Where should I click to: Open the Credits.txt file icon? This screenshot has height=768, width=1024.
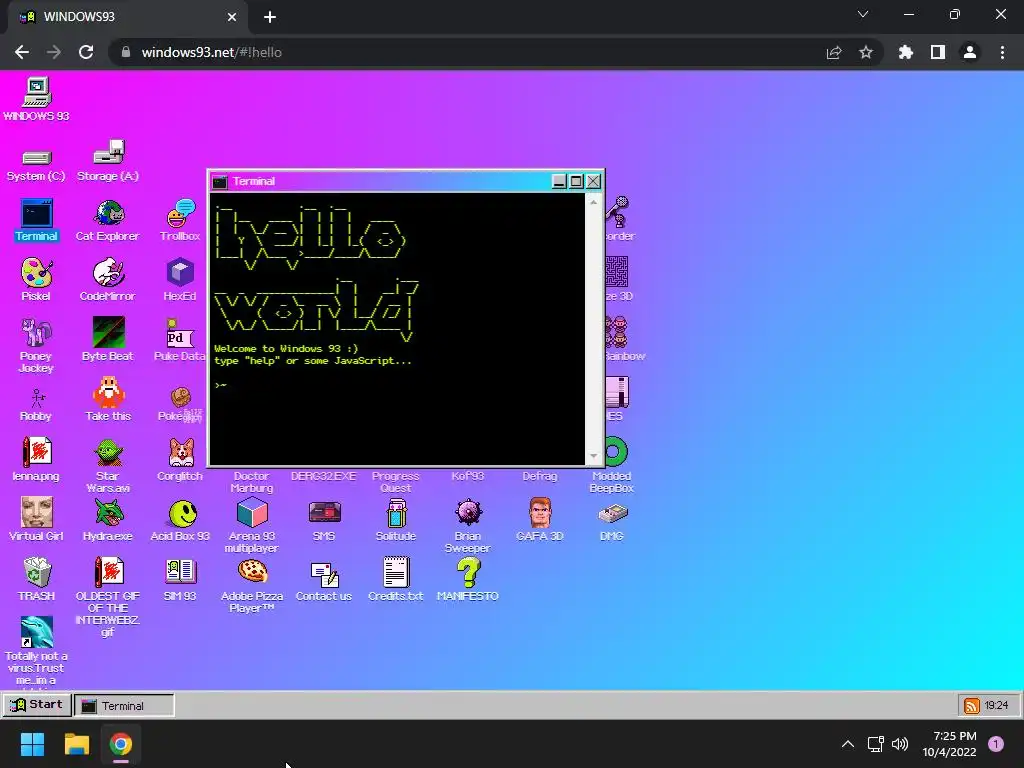coord(396,573)
